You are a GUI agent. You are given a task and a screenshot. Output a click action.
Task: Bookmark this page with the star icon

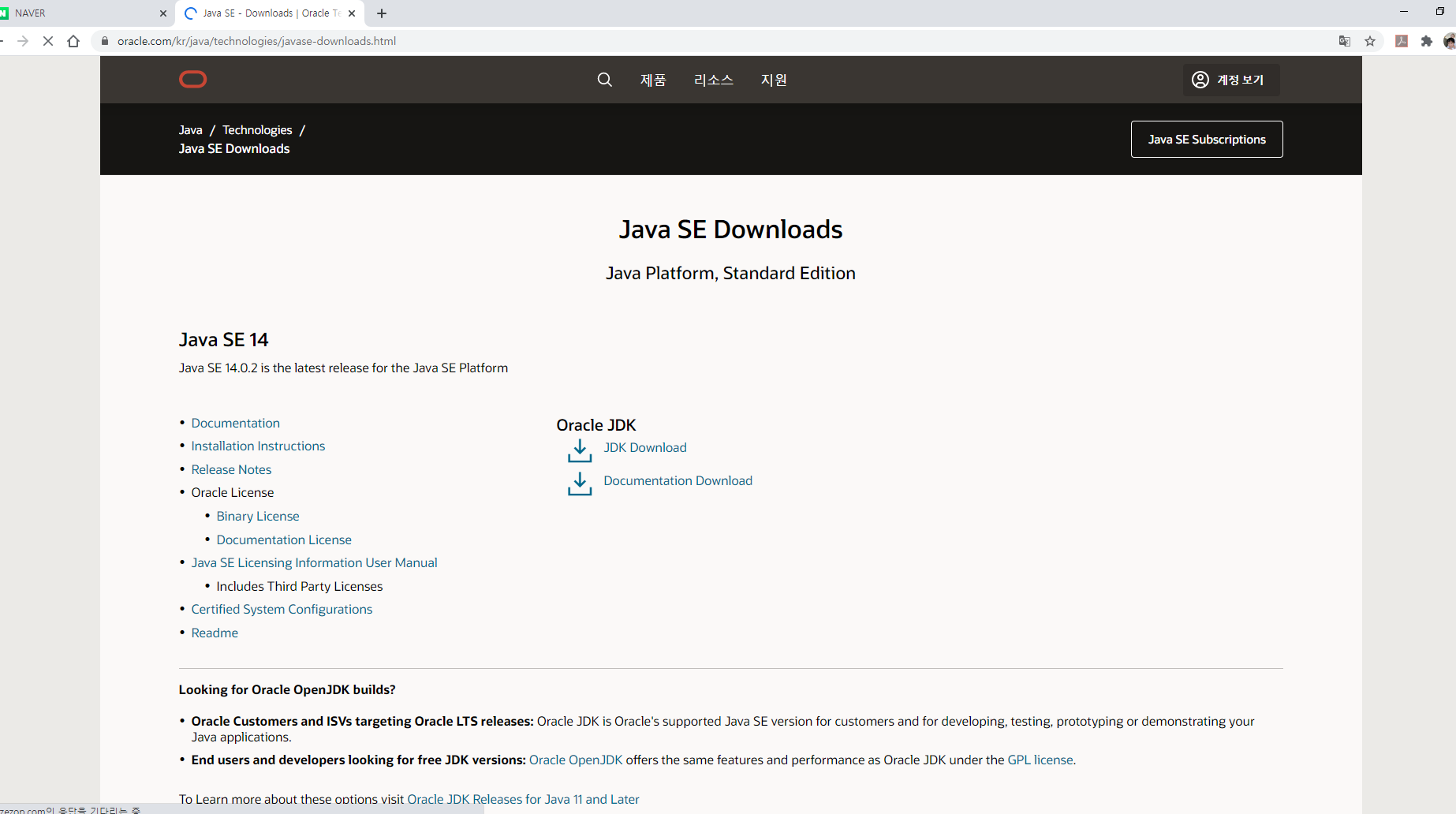[1370, 41]
